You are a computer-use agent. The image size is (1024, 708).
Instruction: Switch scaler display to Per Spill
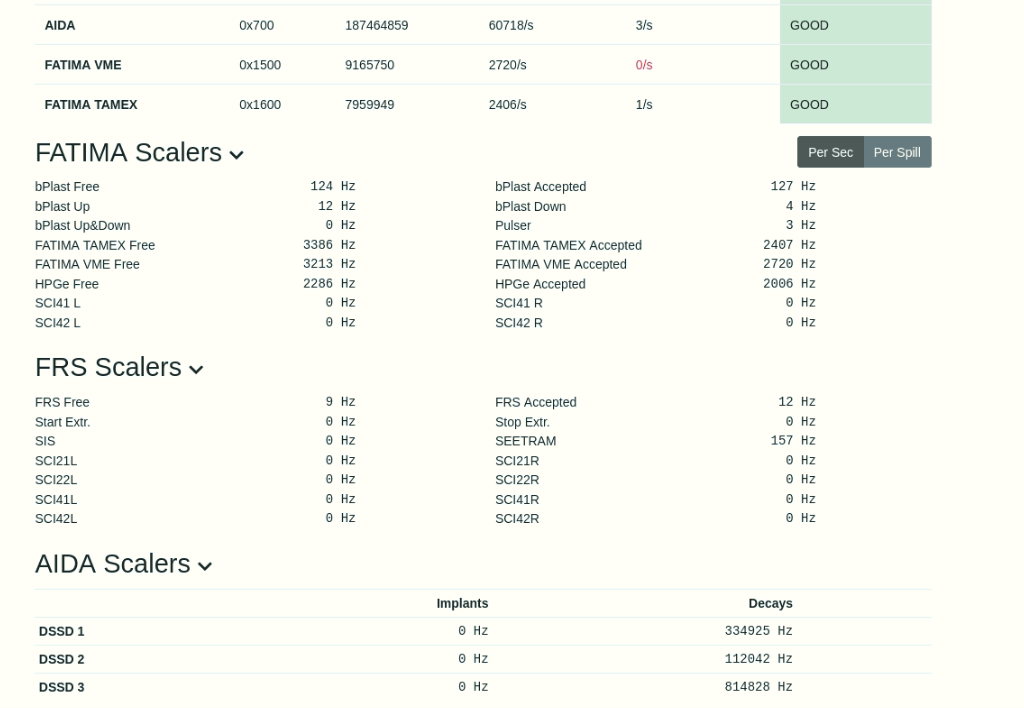pyautogui.click(x=897, y=152)
